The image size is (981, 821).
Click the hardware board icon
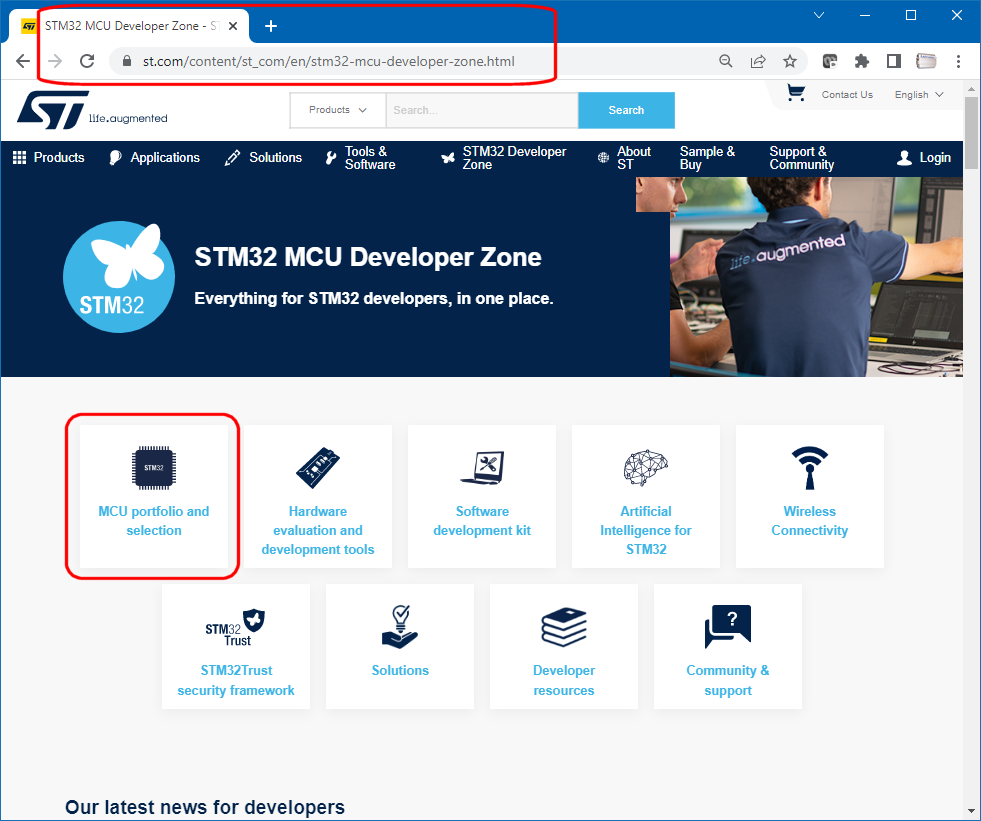point(318,467)
